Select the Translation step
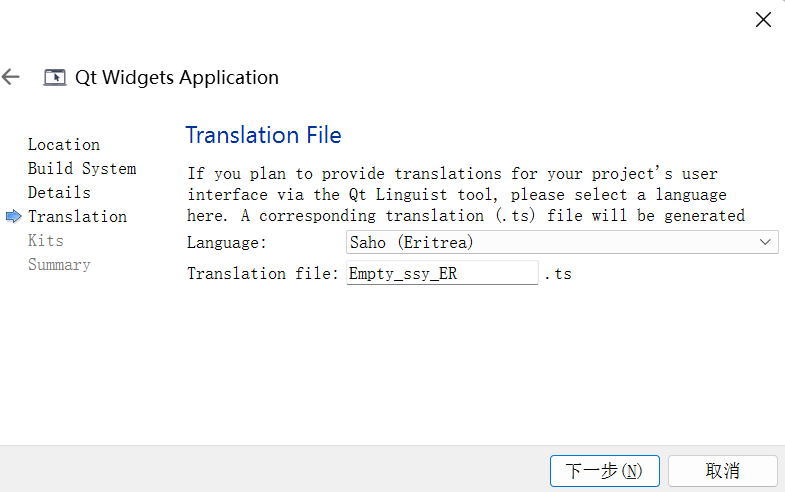Screen dimensions: 785x492 (x=77, y=217)
